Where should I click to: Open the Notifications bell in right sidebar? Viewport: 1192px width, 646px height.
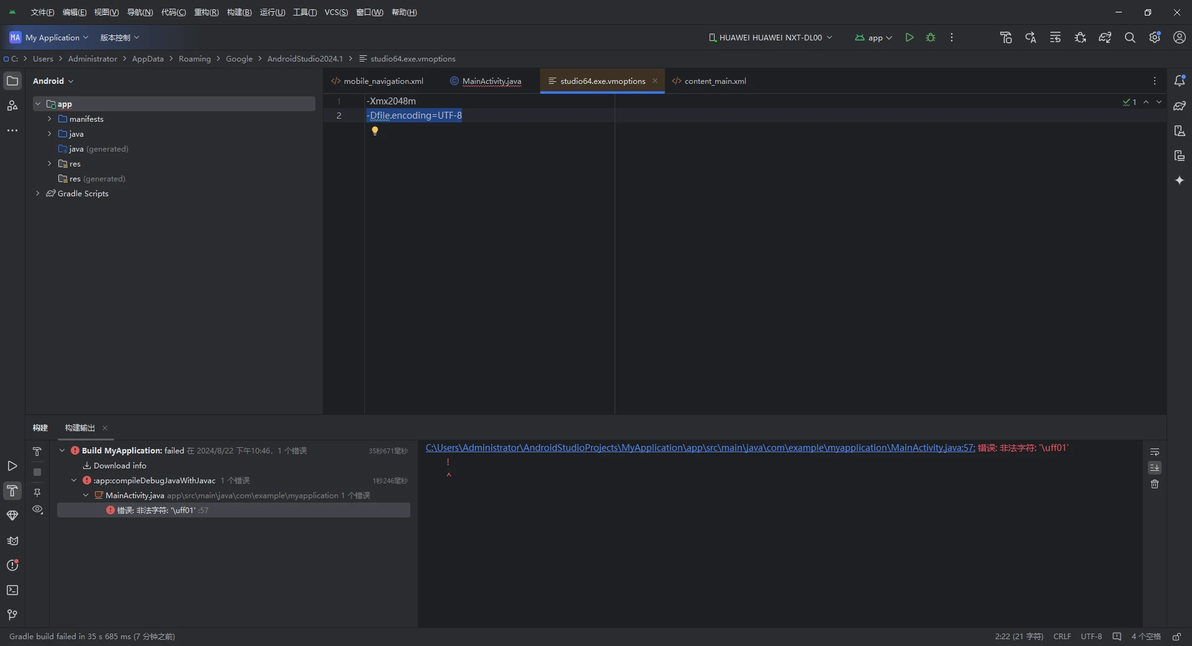tap(1179, 81)
